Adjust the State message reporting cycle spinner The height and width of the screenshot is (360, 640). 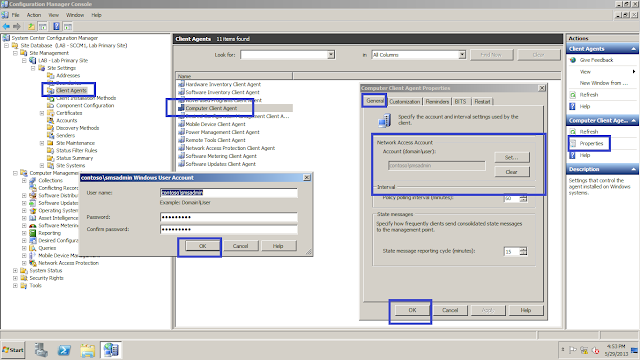pyautogui.click(x=523, y=251)
